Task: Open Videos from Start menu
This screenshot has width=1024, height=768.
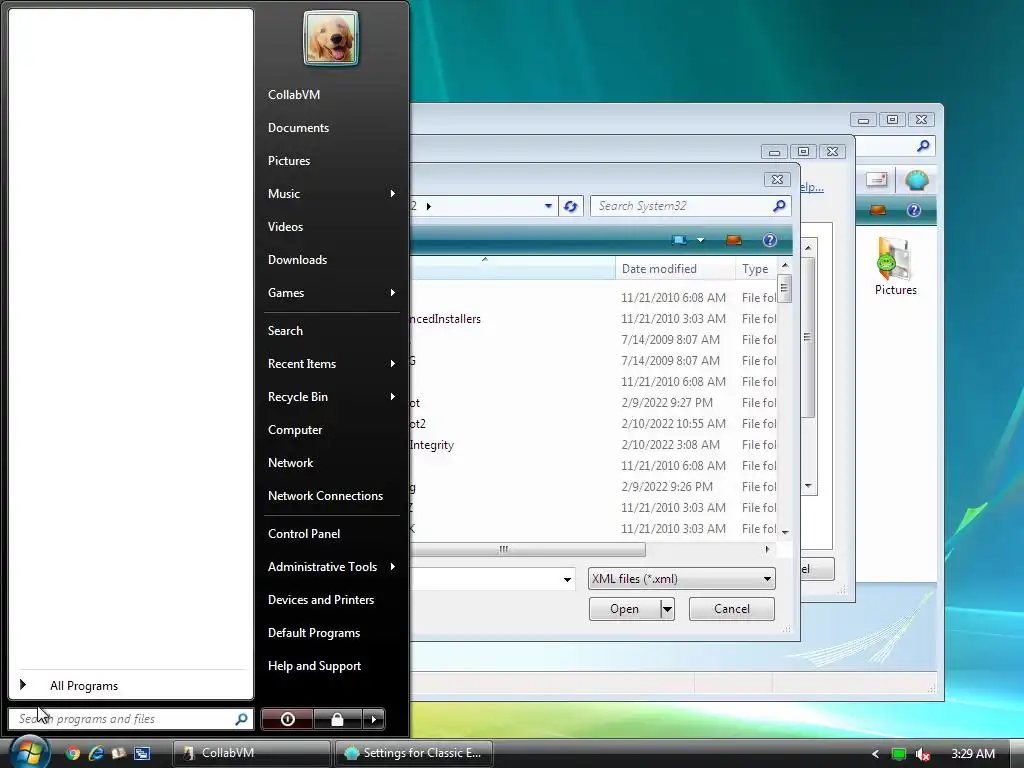Action: [285, 227]
